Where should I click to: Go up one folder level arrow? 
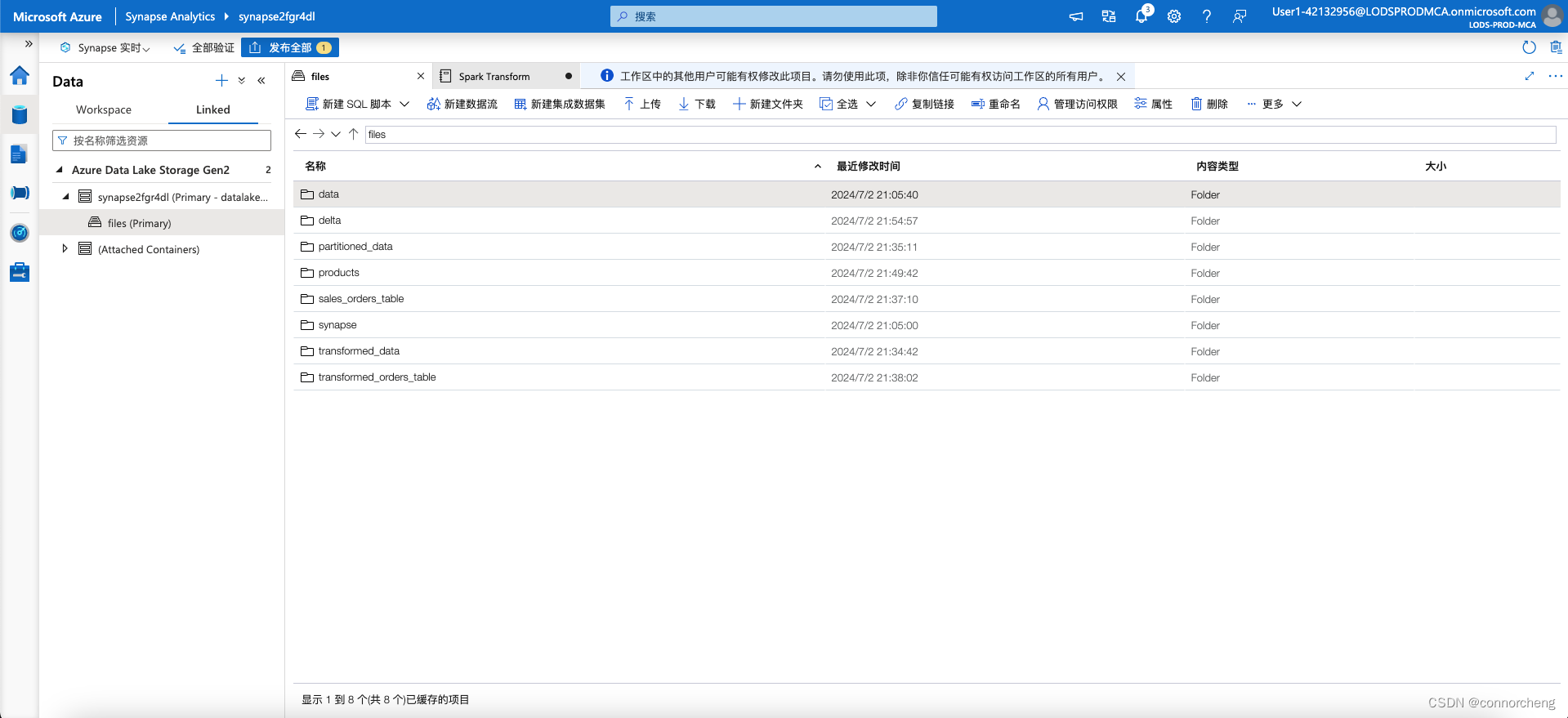coord(354,134)
